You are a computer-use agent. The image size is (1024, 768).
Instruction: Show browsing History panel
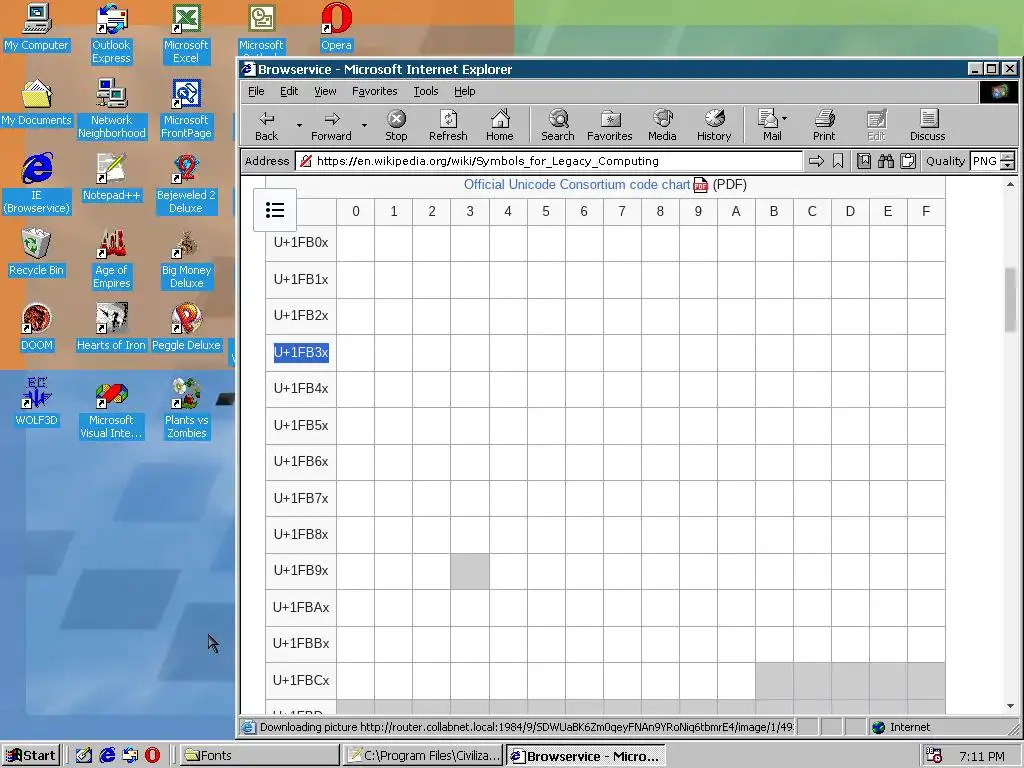(x=714, y=125)
